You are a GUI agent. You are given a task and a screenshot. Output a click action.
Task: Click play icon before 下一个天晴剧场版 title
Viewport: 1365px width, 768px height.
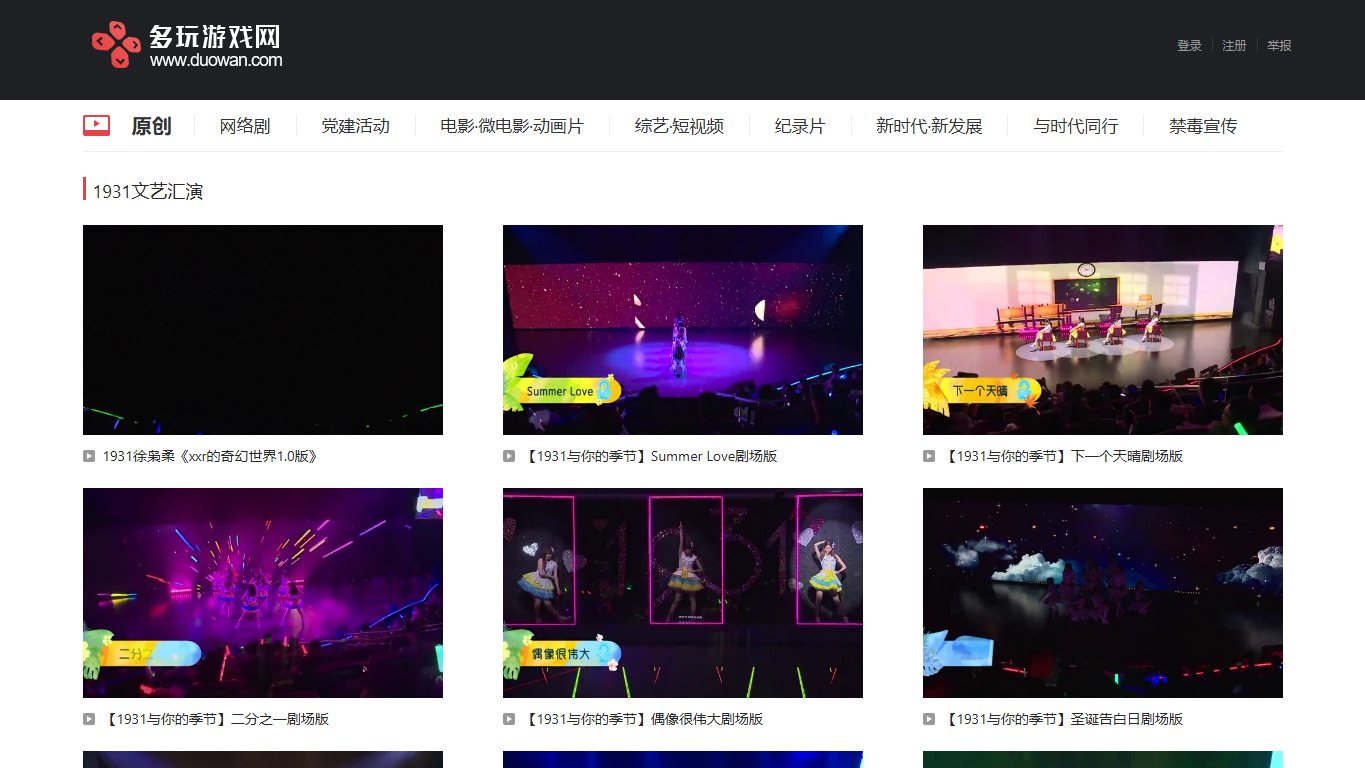(929, 456)
